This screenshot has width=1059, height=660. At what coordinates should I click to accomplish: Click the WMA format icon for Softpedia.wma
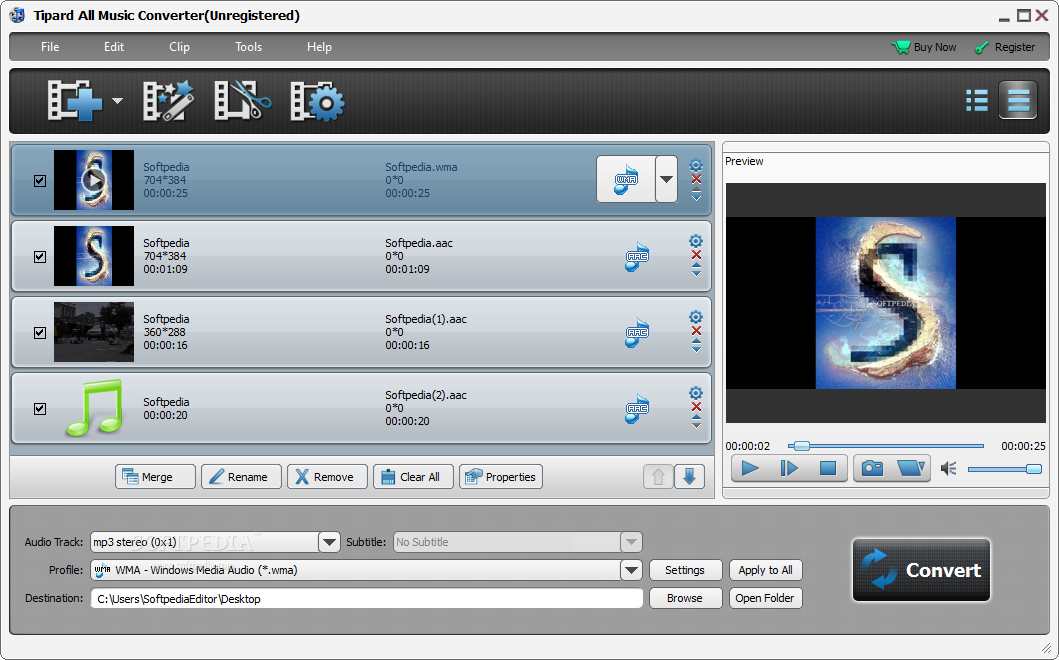tap(626, 179)
